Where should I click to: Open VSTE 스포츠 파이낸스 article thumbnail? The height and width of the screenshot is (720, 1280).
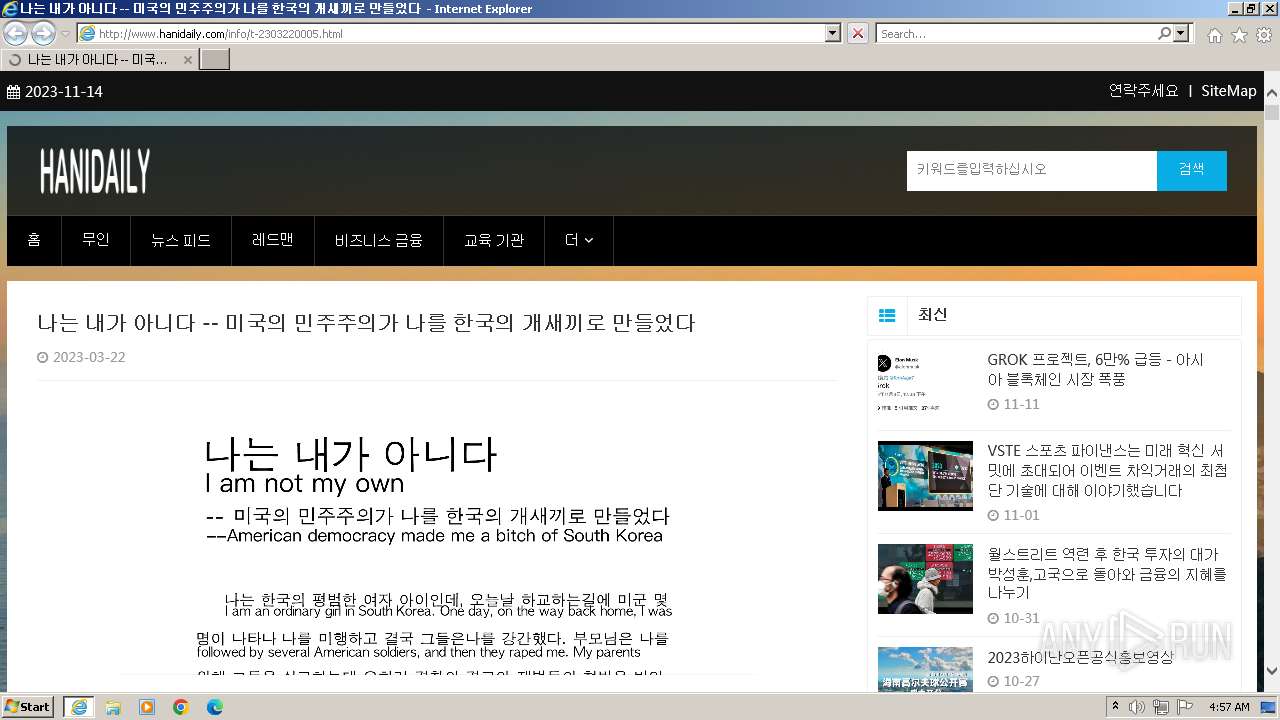pyautogui.click(x=925, y=476)
